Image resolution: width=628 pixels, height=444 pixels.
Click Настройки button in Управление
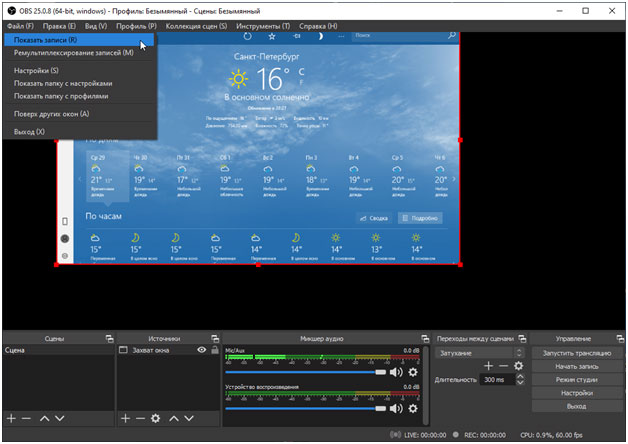[x=577, y=393]
